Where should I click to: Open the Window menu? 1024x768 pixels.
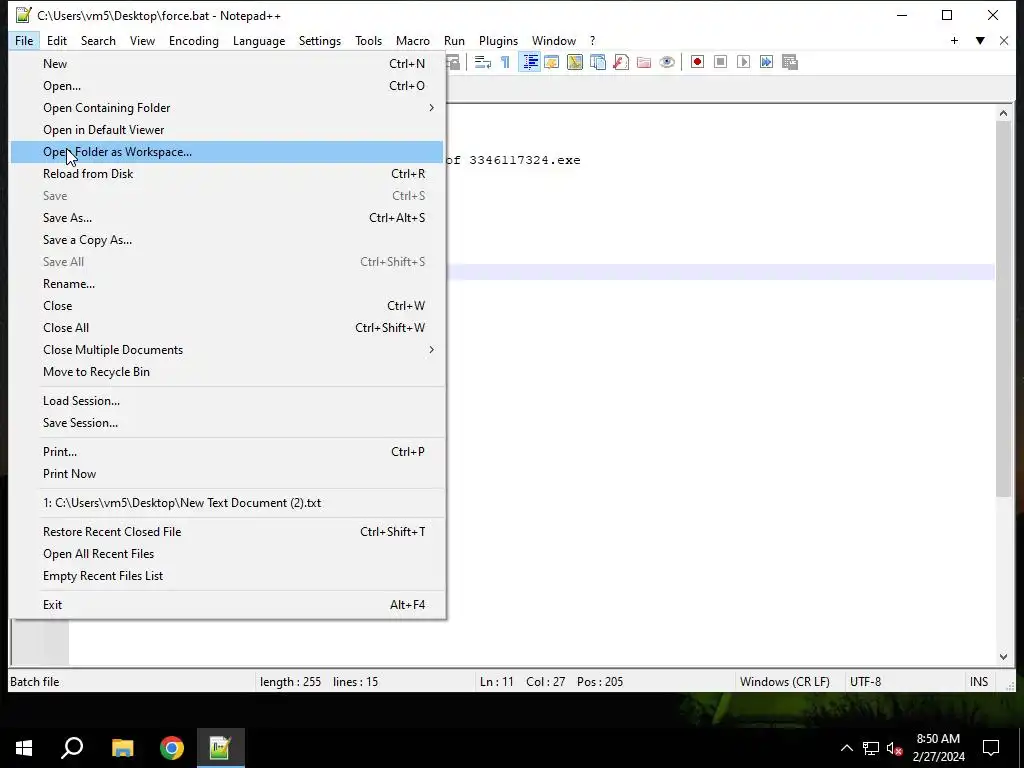click(x=554, y=40)
